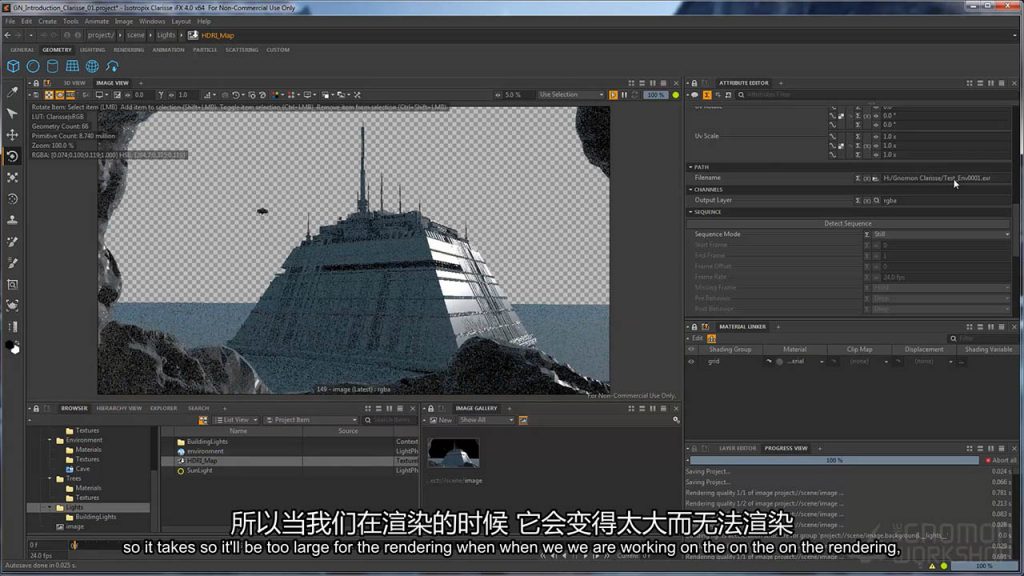Click the Edit button in Material Linker
This screenshot has height=576, width=1024.
point(697,338)
